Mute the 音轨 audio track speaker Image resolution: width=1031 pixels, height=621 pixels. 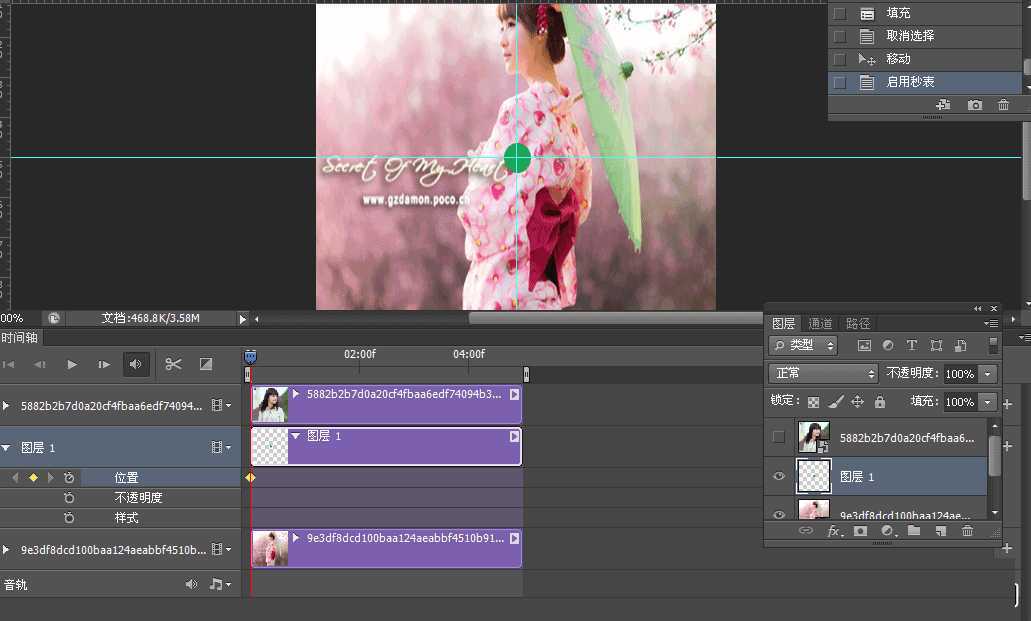191,584
